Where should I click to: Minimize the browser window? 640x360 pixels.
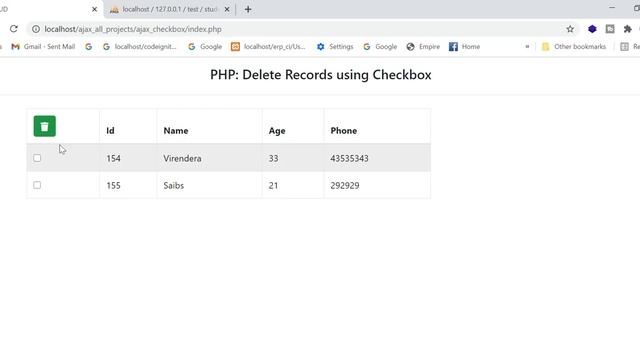pyautogui.click(x=612, y=8)
